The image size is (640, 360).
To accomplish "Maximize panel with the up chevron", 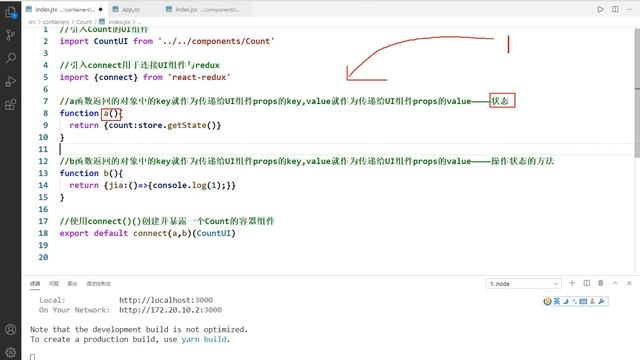I will tap(615, 283).
